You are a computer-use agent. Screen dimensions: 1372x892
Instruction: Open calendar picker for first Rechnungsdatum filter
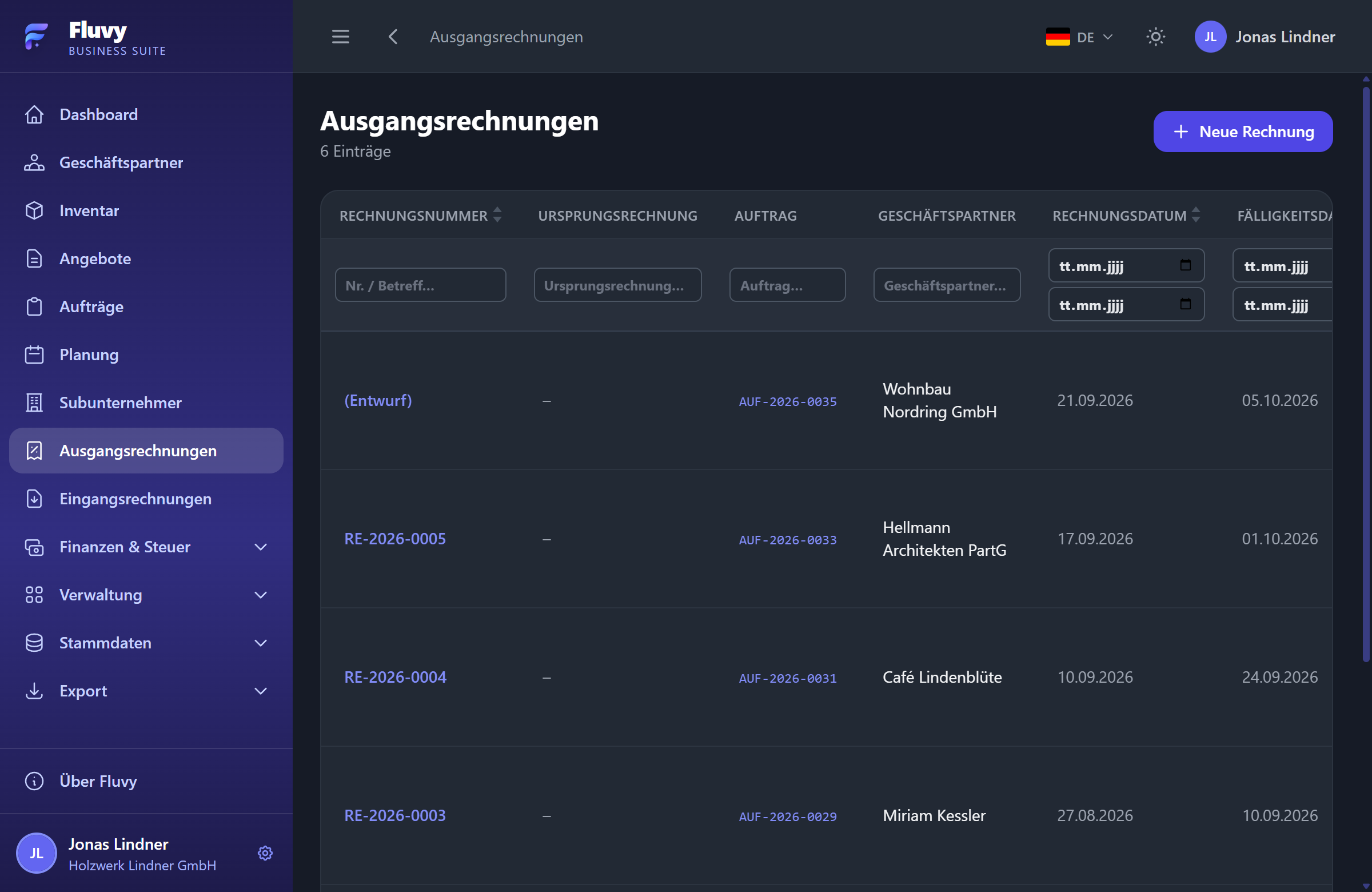tap(1185, 265)
